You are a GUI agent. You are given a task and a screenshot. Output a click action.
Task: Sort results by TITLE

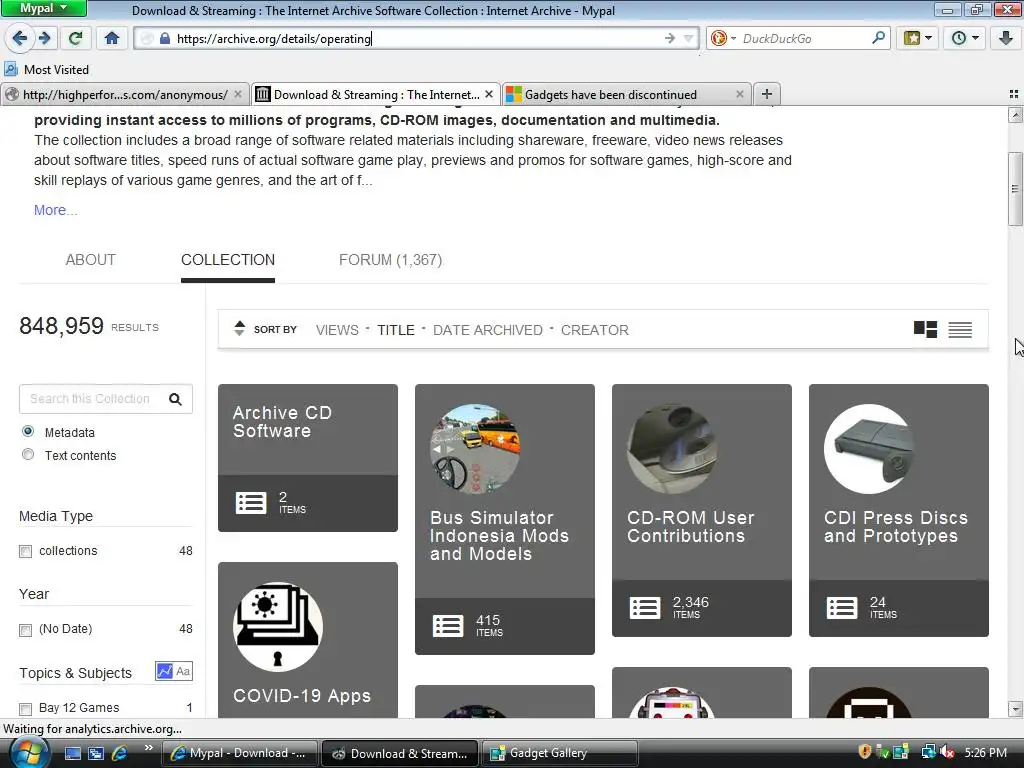[396, 330]
